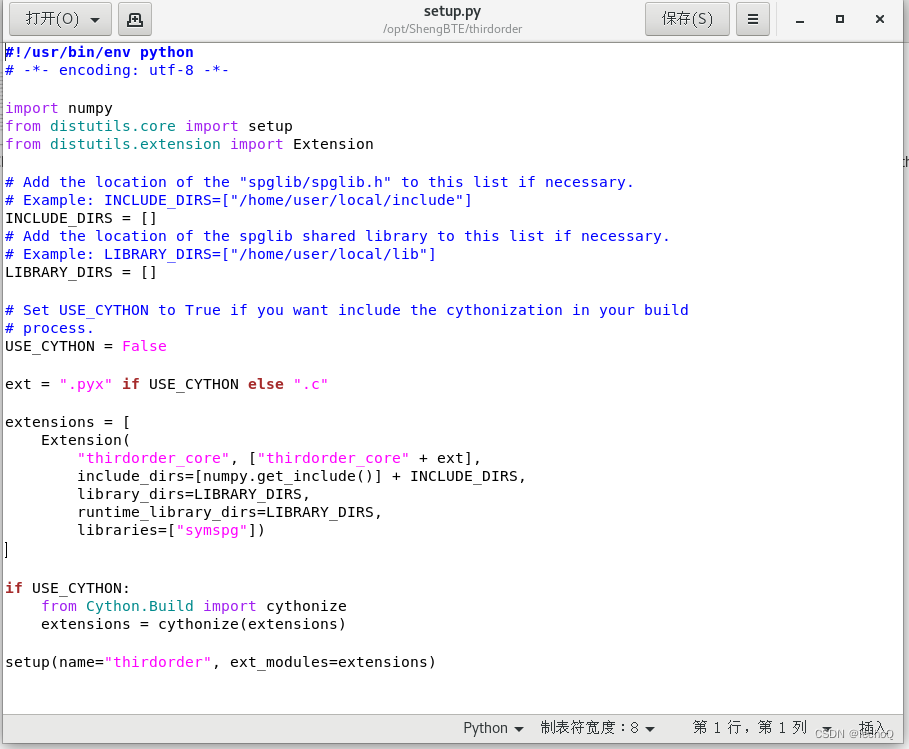The image size is (909, 749).
Task: Open the Python language selector dropdown
Action: click(493, 728)
